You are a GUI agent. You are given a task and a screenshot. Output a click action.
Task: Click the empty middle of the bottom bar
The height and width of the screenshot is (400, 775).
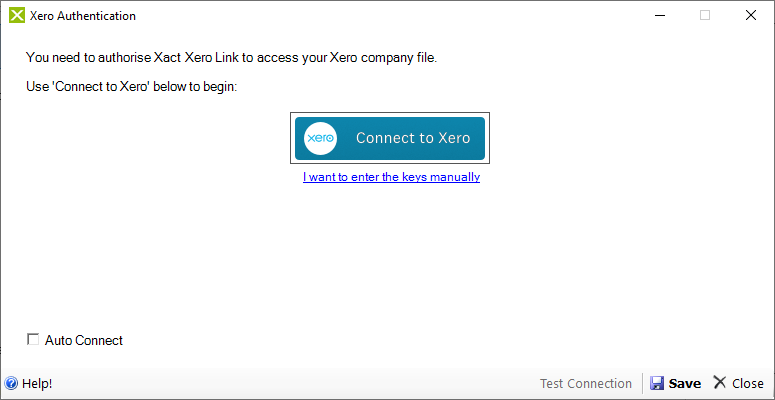click(x=290, y=384)
